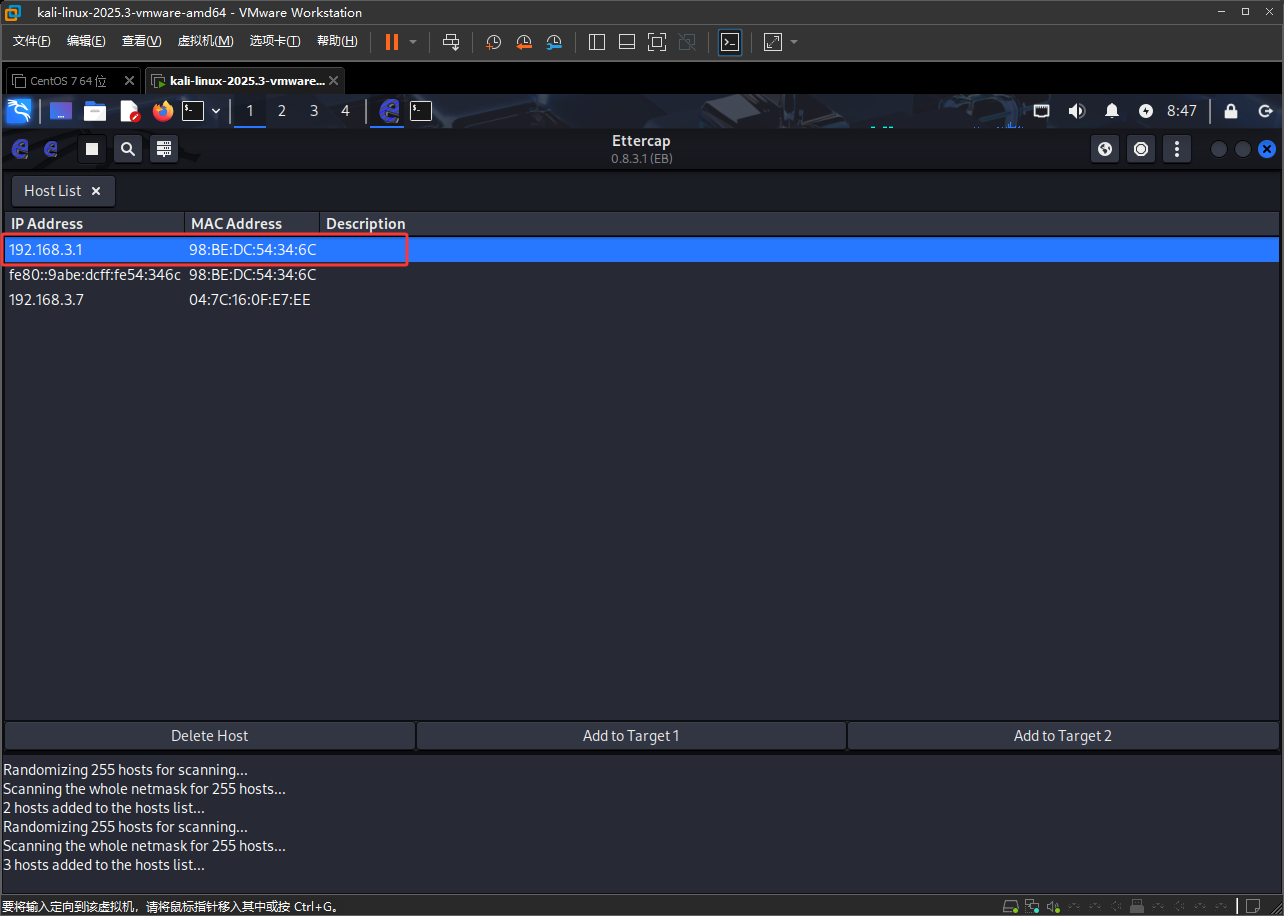Select host row 192.168.3.7
Image resolution: width=1284 pixels, height=916 pixels.
click(642, 300)
